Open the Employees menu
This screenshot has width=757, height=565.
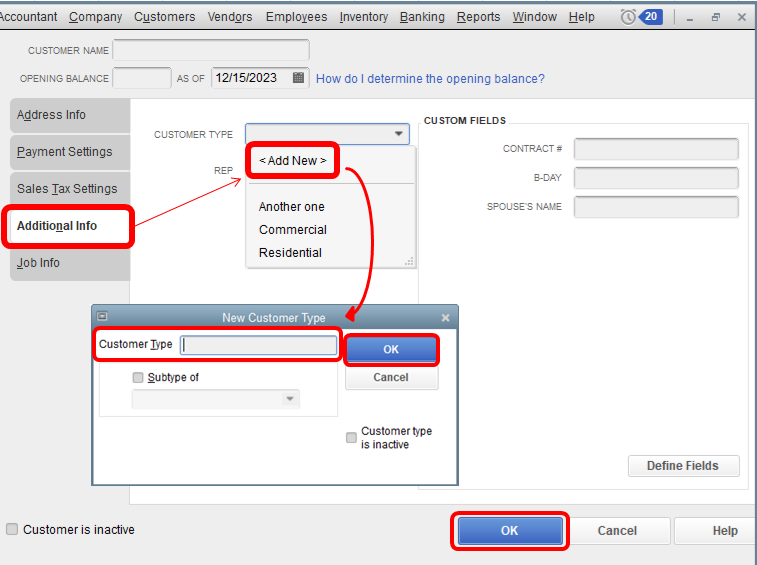(296, 17)
